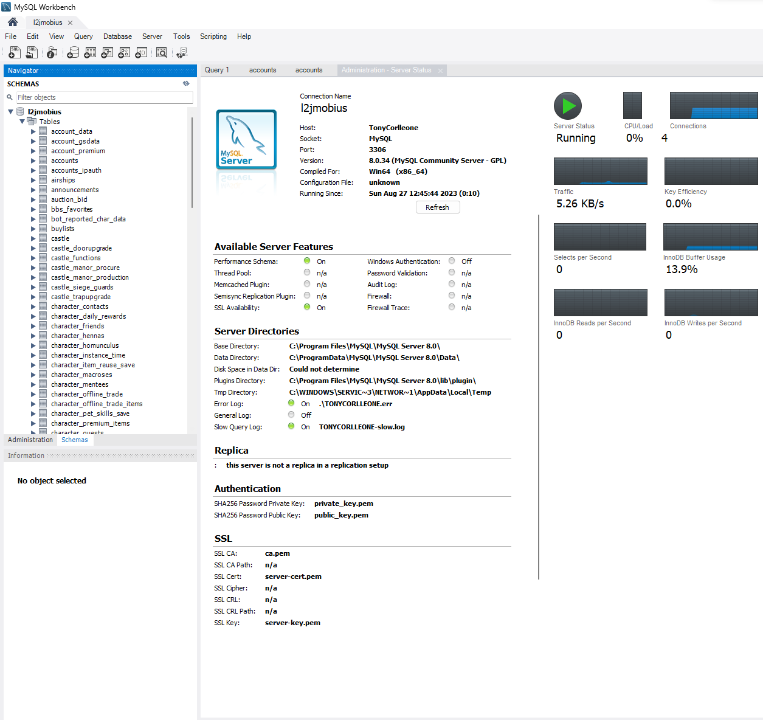Collapse the l2jmobius schema node

coord(10,112)
